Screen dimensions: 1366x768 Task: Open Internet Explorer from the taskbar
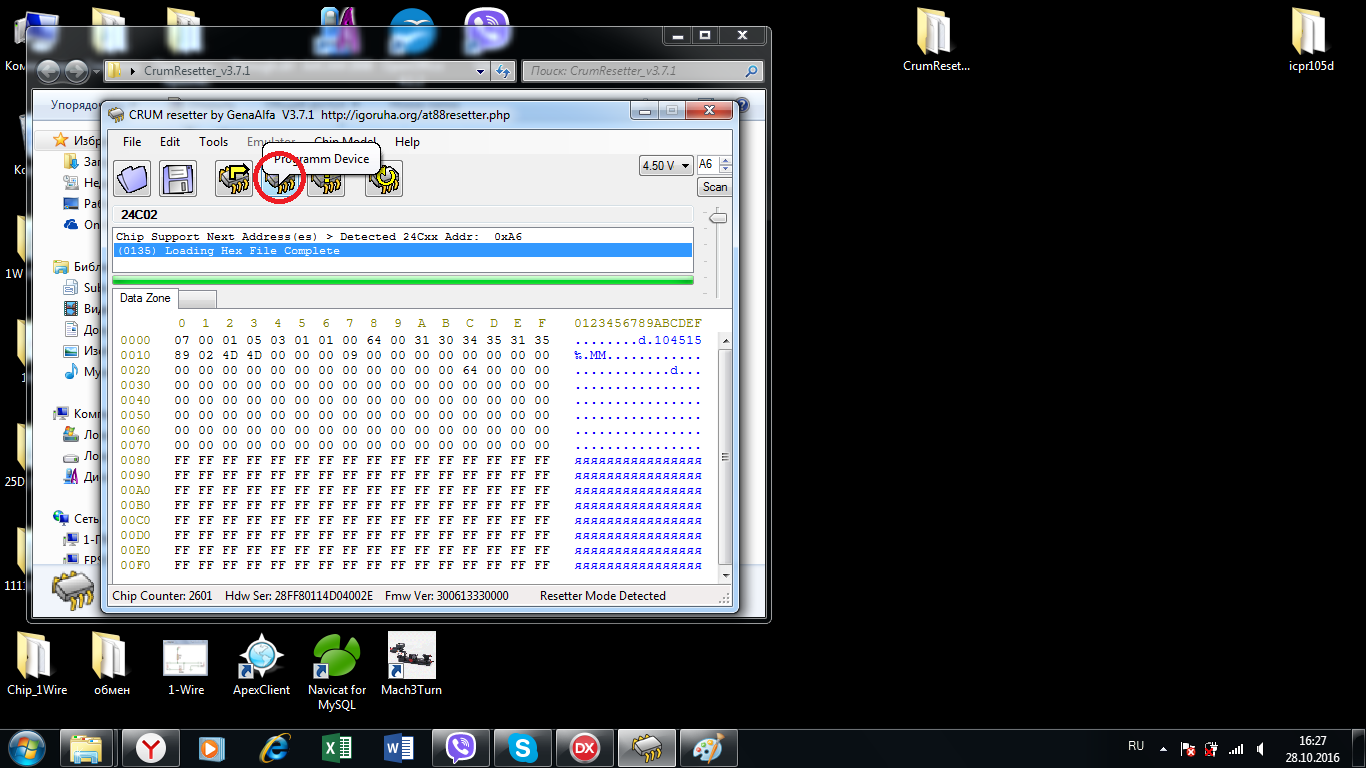pyautogui.click(x=274, y=747)
